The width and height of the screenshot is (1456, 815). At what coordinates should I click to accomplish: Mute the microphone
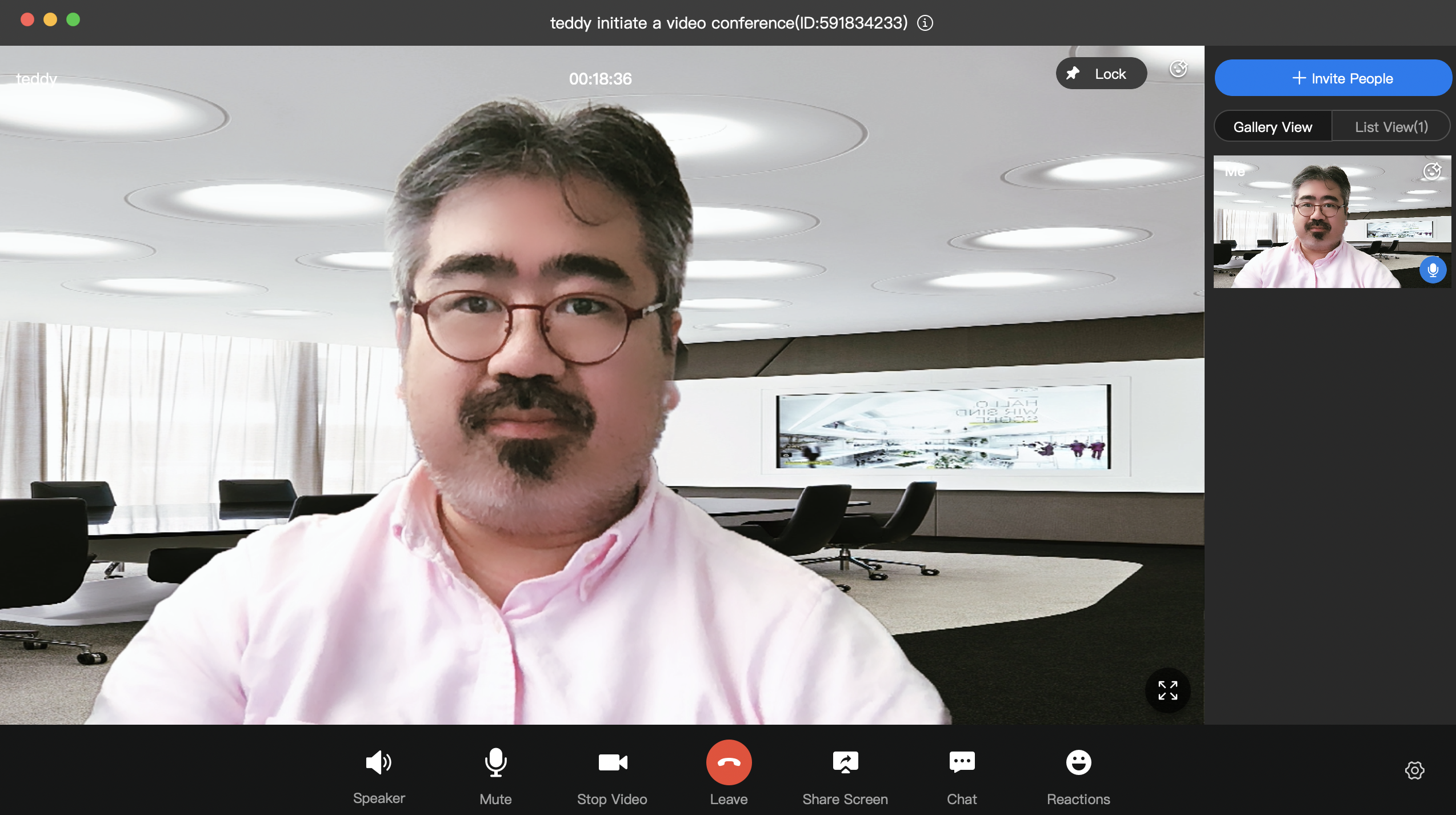coord(495,762)
